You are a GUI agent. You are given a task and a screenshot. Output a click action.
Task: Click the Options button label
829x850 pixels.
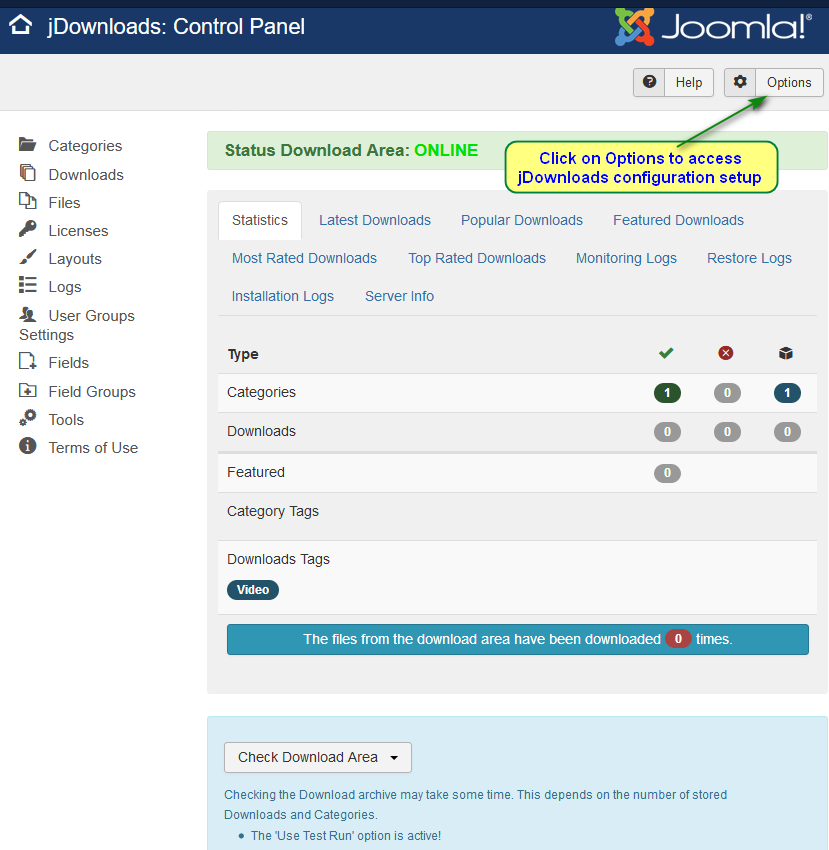789,82
